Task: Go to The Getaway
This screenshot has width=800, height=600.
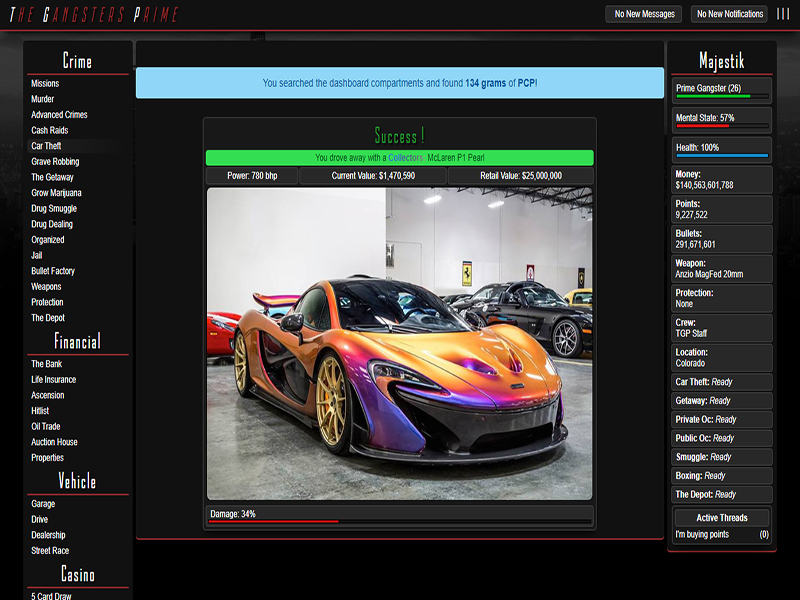Action: pos(52,177)
